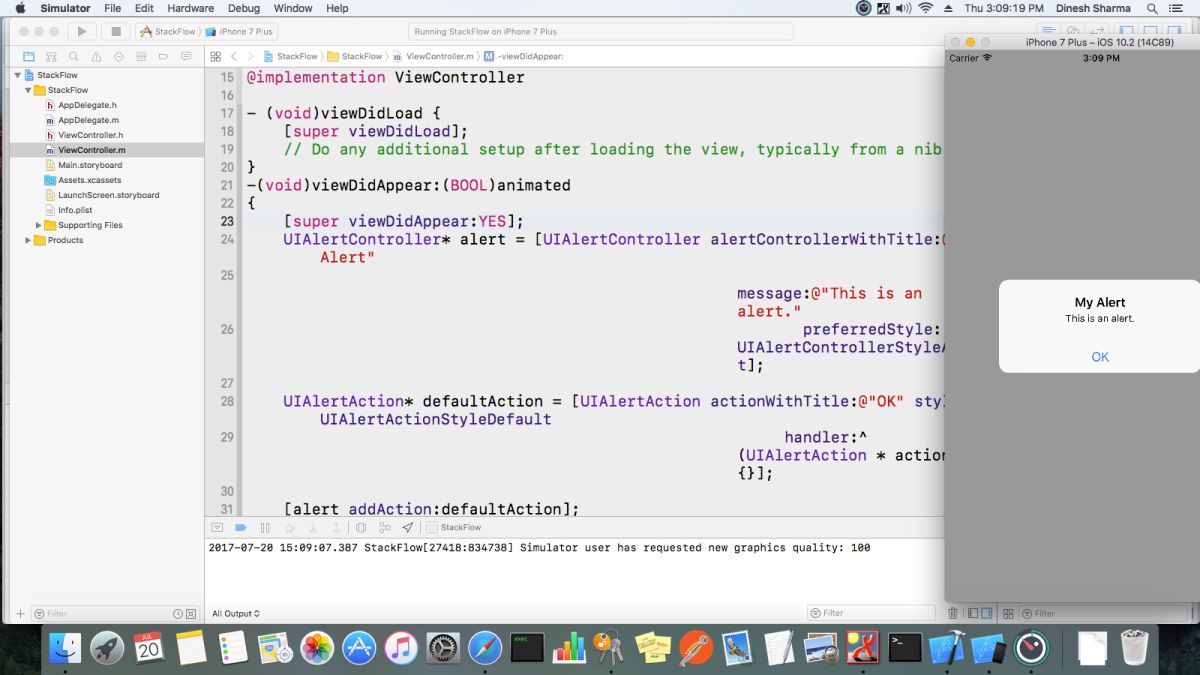Open Assets.xcassets in navigator

point(89,180)
